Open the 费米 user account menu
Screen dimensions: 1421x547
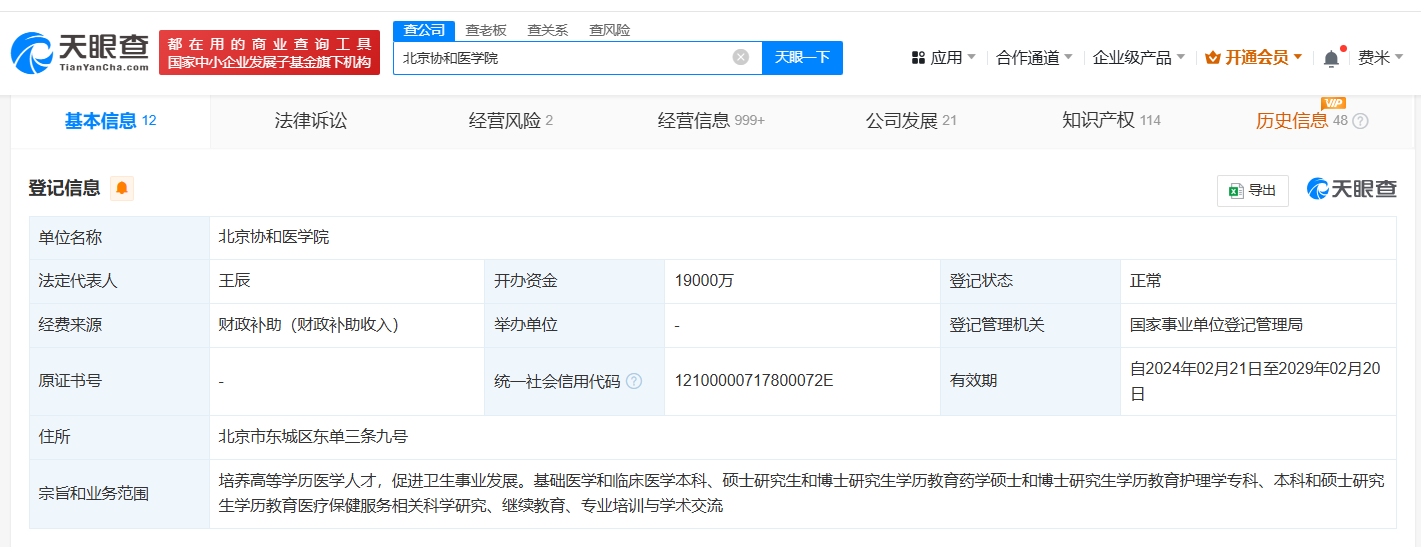pos(1381,58)
